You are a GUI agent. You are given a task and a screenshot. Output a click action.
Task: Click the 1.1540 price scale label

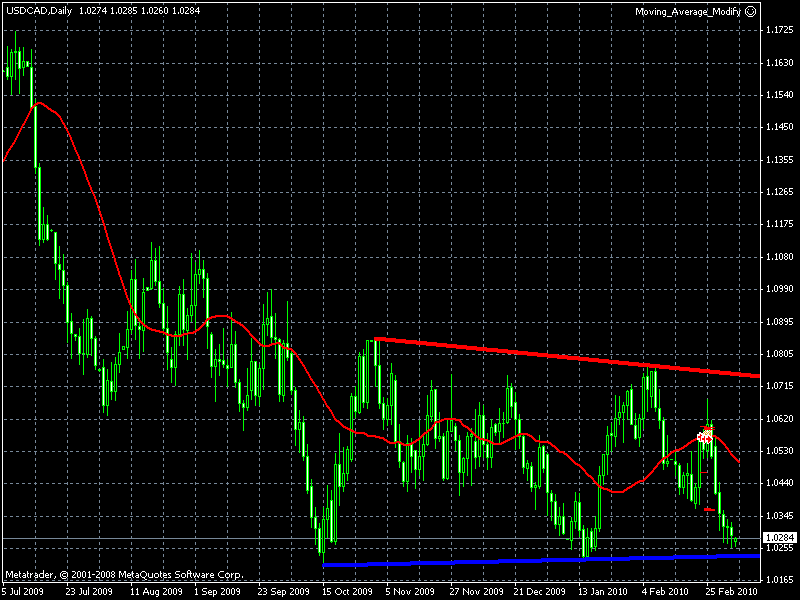click(780, 95)
